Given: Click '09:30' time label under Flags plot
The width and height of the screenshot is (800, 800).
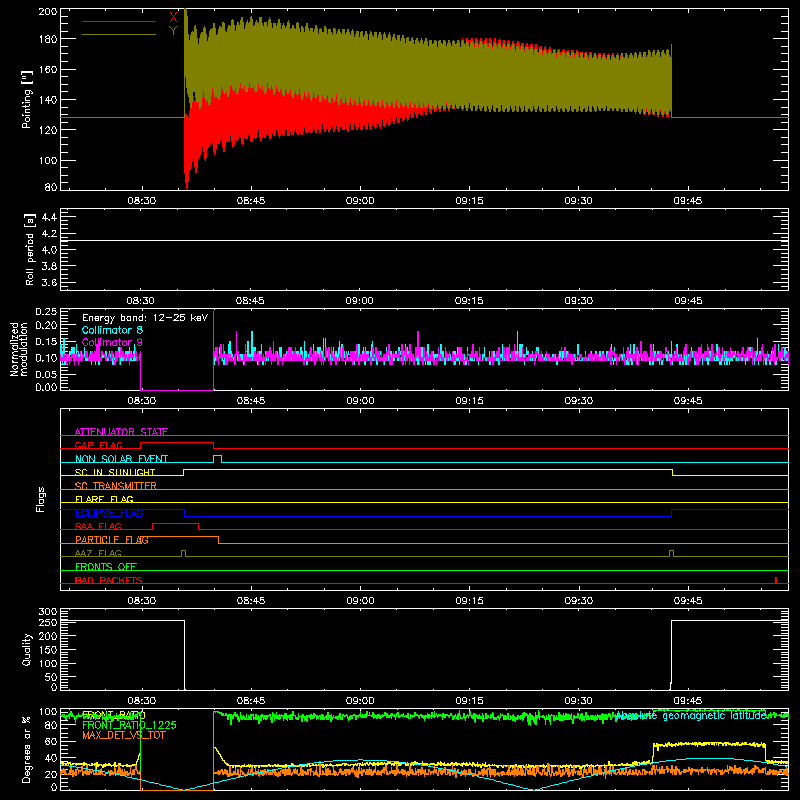Looking at the screenshot, I should click(579, 601).
